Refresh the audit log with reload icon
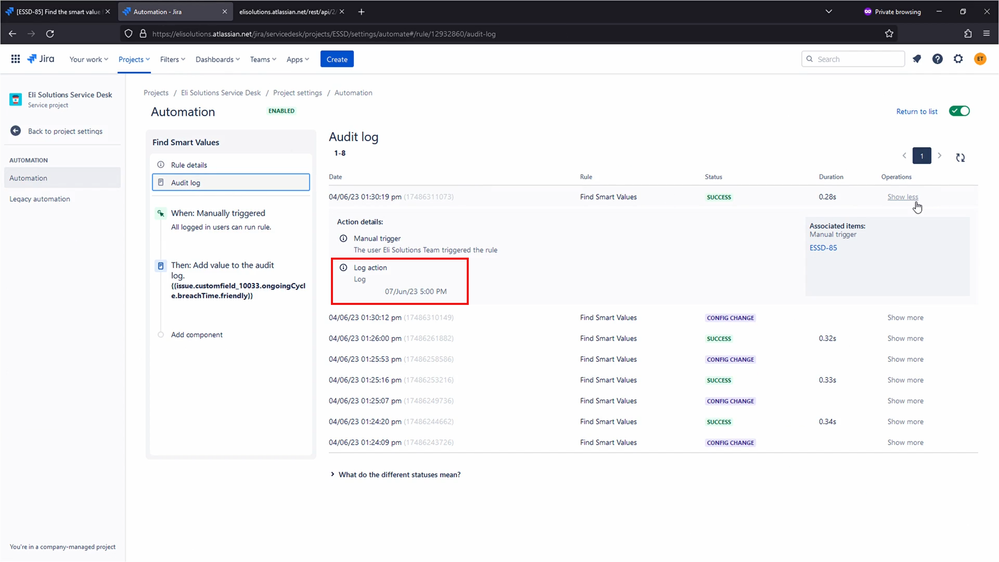 (x=960, y=157)
